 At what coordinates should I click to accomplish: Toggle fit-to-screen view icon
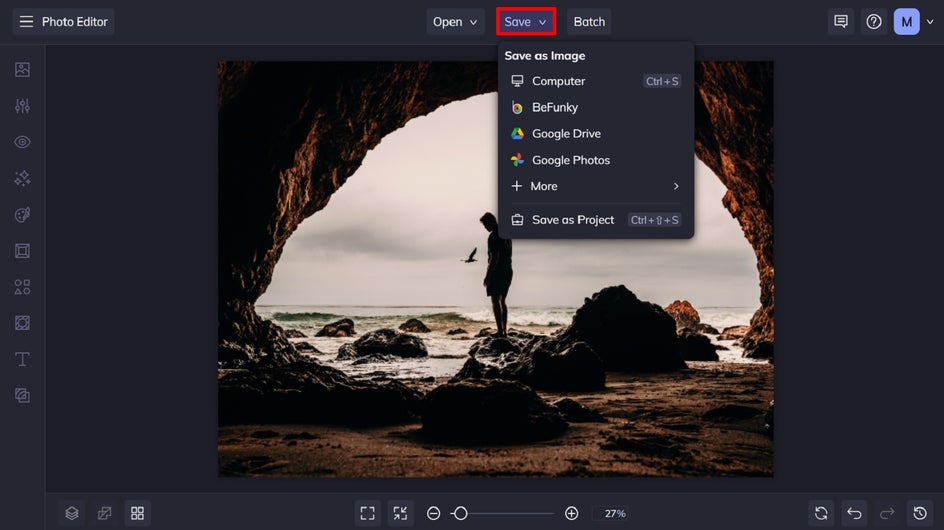tap(367, 513)
